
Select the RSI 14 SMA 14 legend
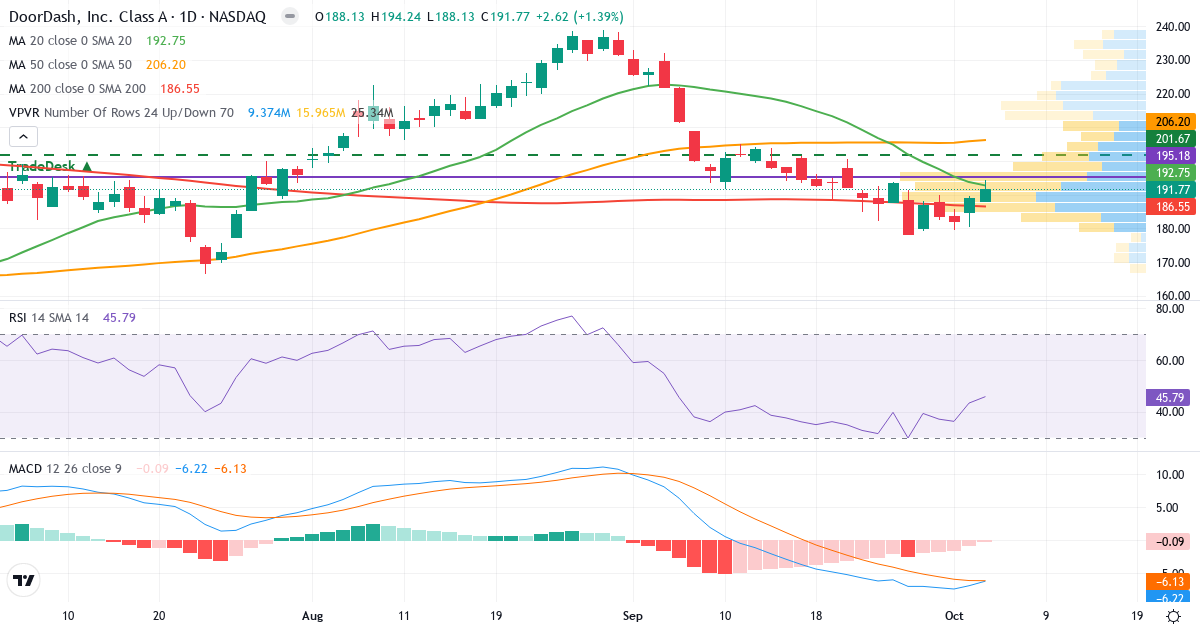click(x=49, y=317)
